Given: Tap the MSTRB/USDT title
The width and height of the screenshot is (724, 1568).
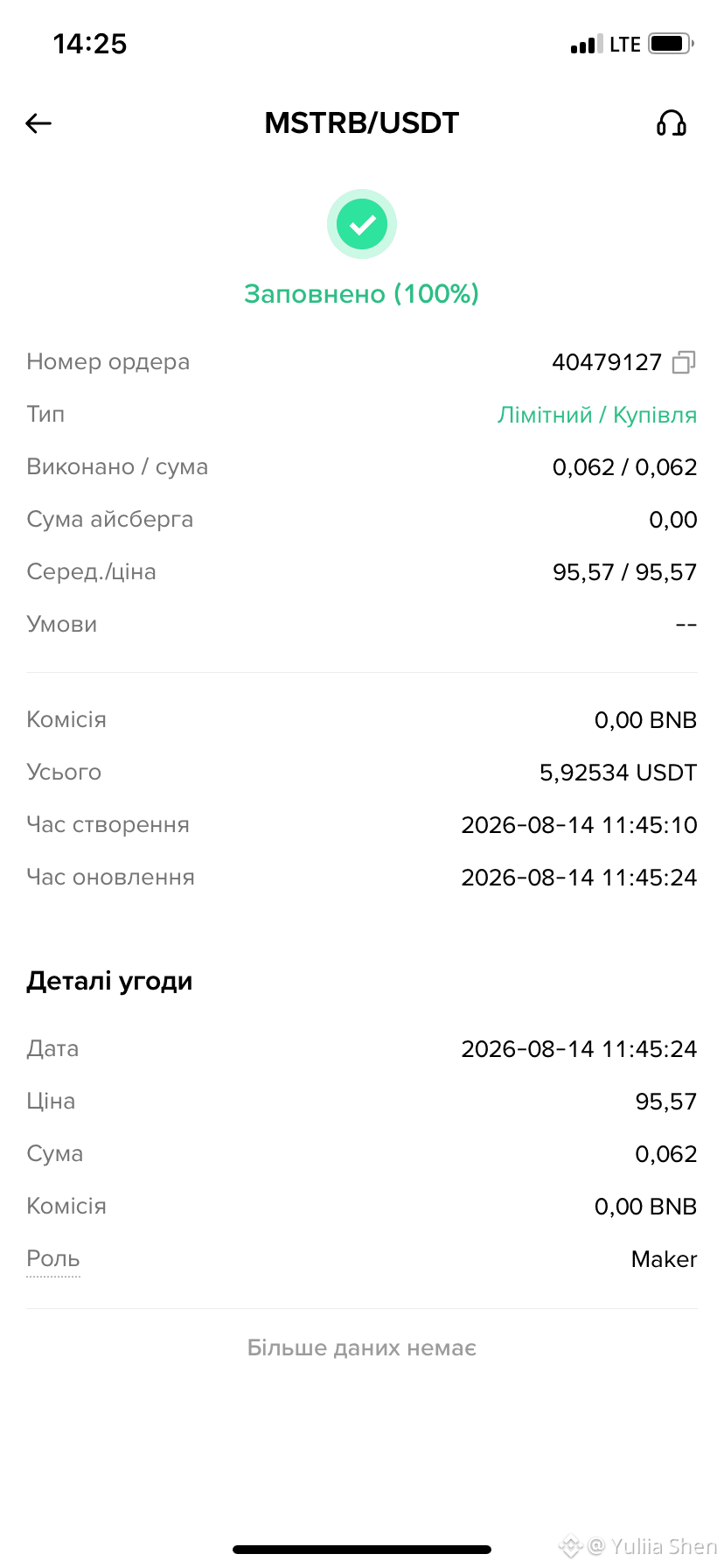Looking at the screenshot, I should coord(362,123).
